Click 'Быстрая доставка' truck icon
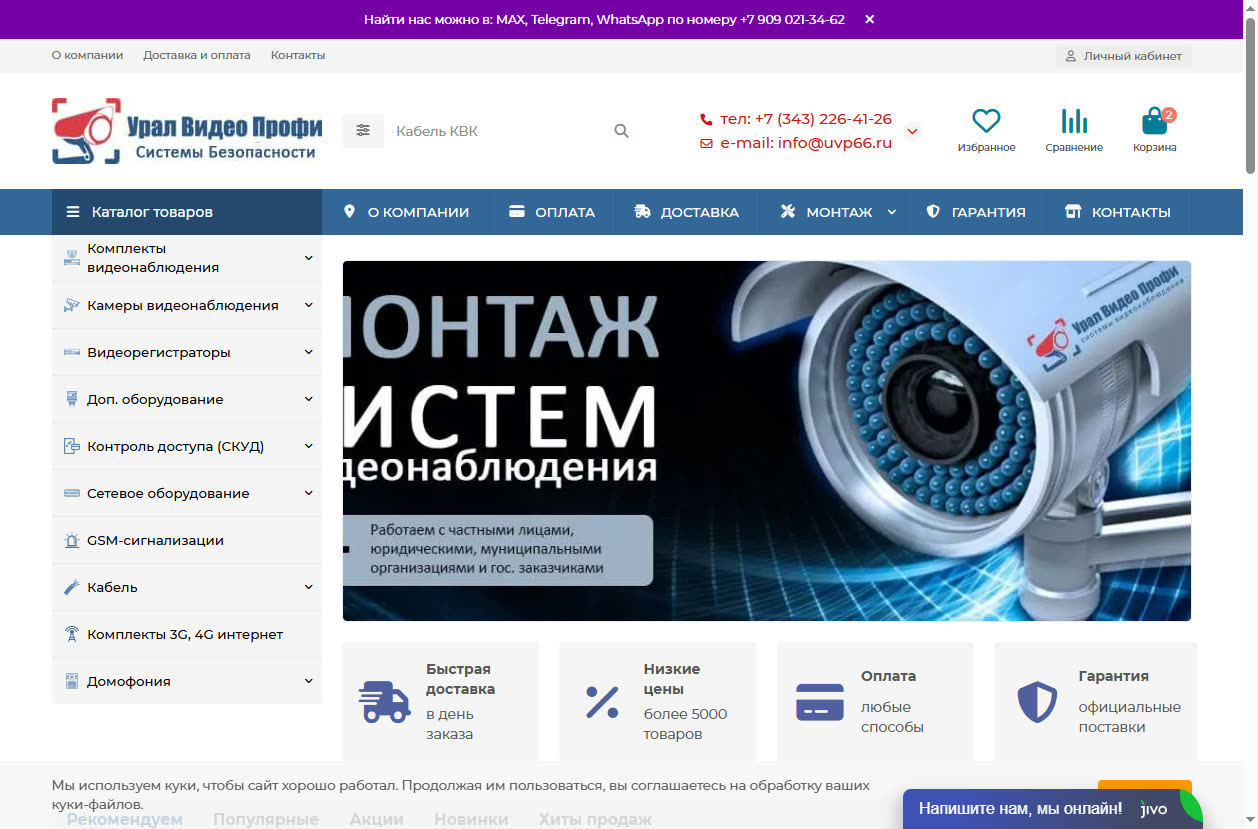Image resolution: width=1258 pixels, height=829 pixels. coord(384,702)
